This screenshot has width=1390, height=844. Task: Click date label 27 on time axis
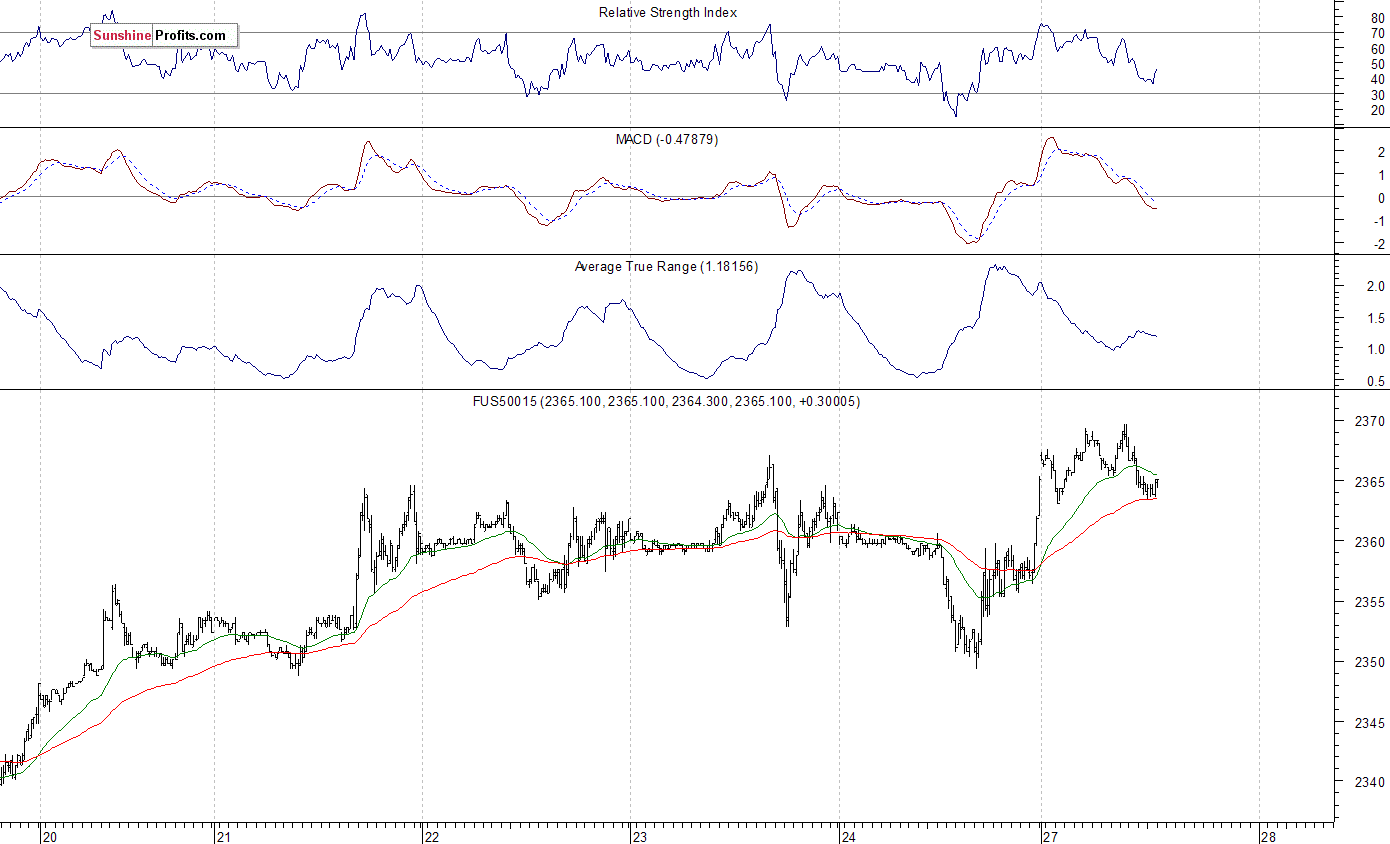1052,836
